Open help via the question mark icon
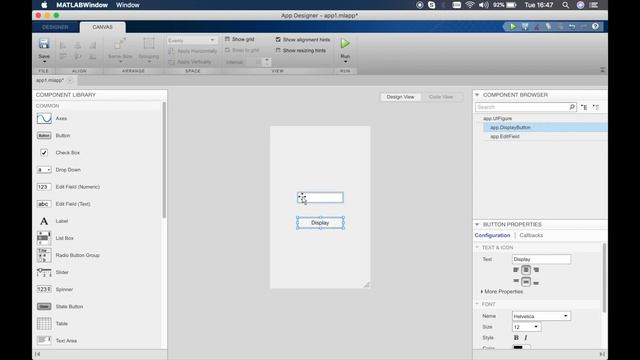This screenshot has height=360, width=640. point(595,27)
